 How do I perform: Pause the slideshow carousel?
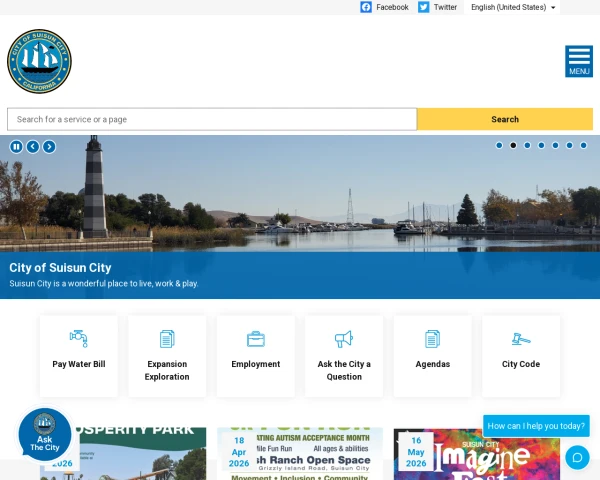click(x=16, y=146)
